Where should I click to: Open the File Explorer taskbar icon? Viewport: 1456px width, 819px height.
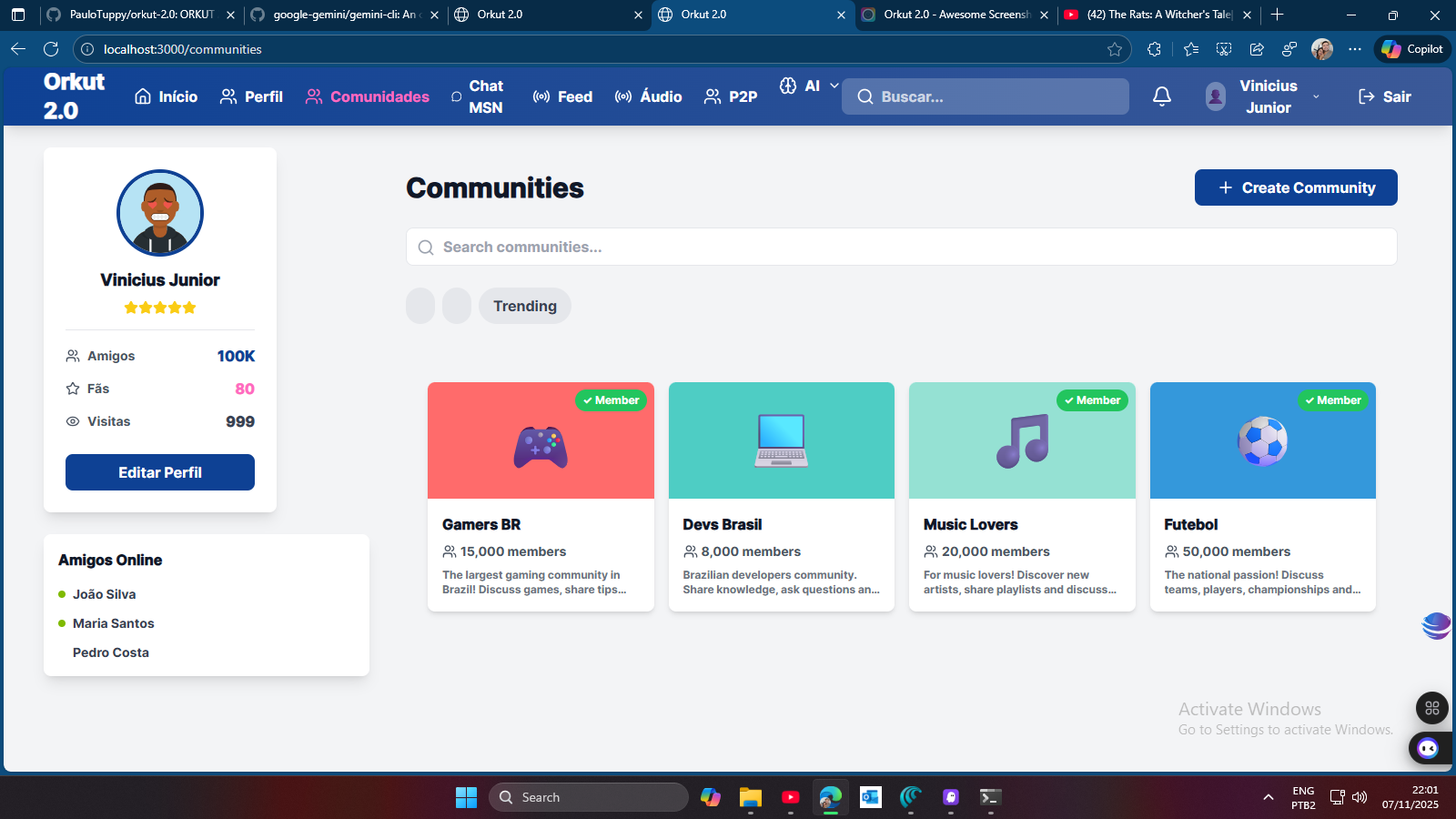click(750, 797)
